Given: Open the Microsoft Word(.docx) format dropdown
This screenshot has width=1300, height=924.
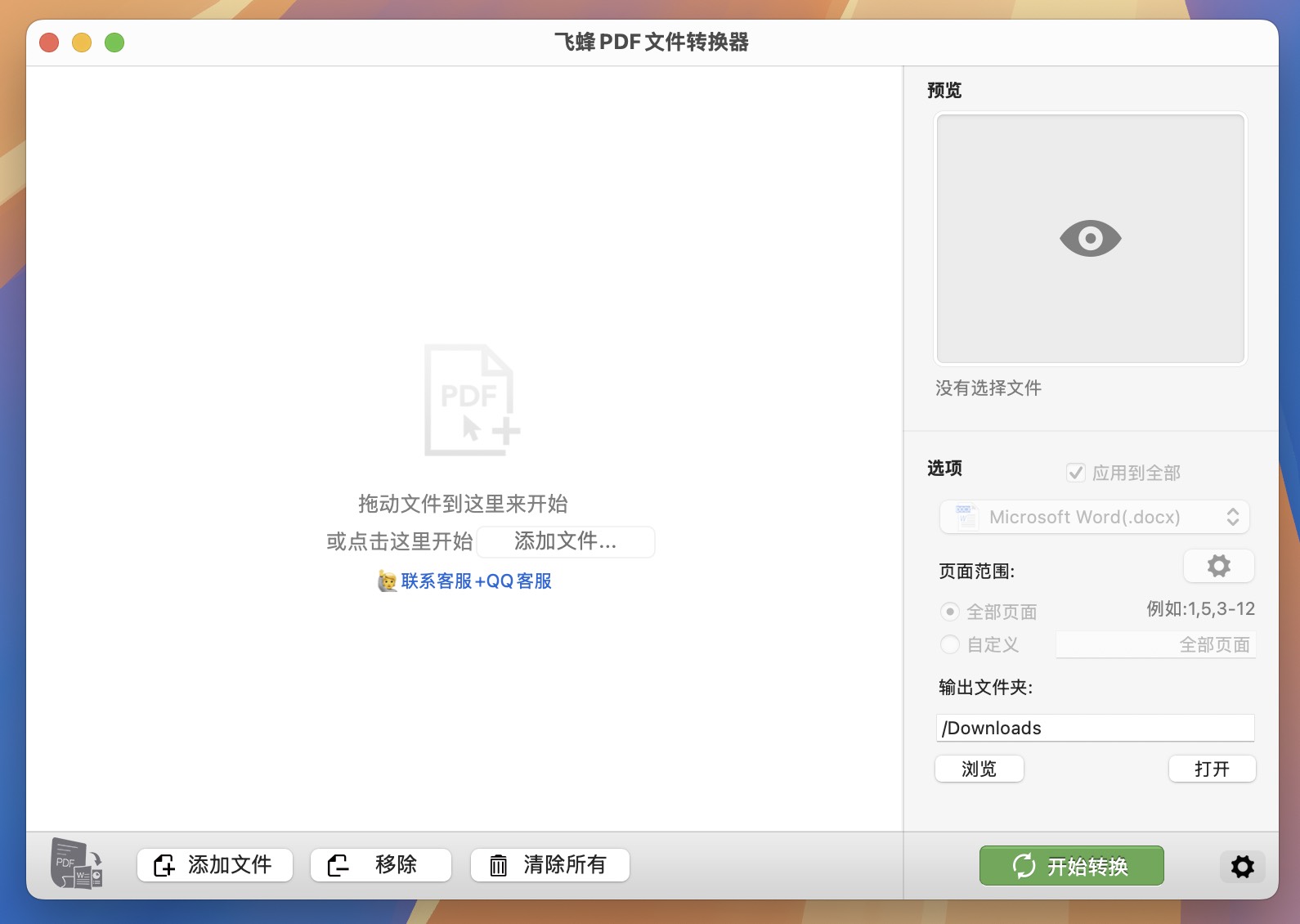Looking at the screenshot, I should coord(1095,517).
